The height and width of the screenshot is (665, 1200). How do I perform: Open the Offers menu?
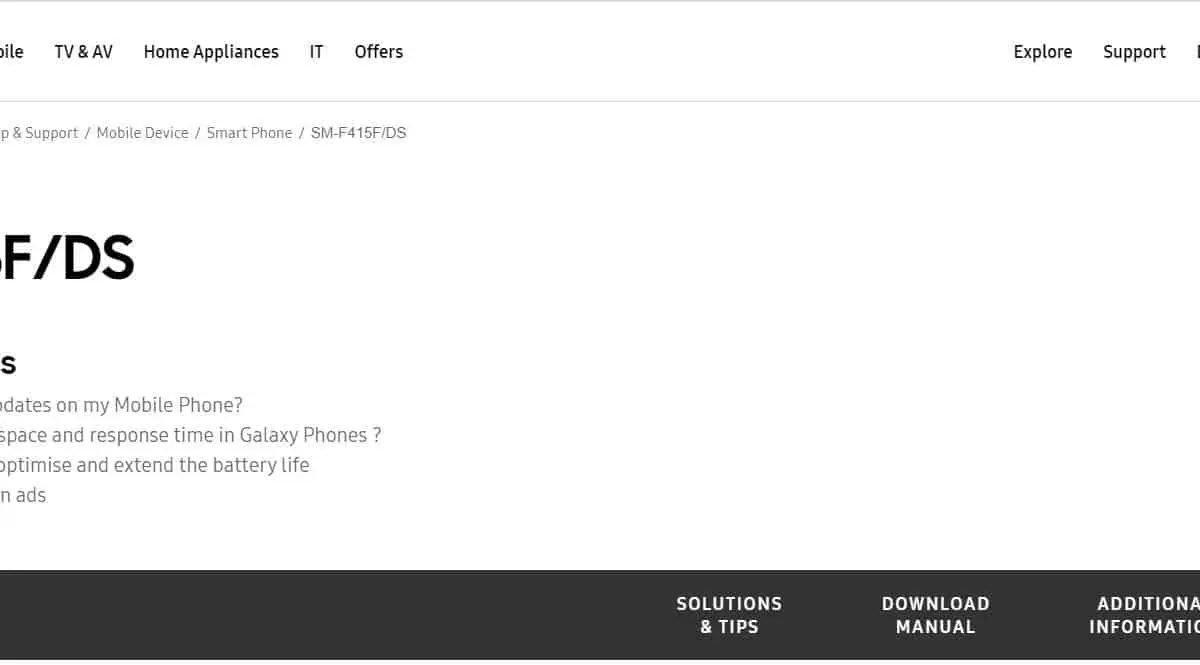point(379,52)
